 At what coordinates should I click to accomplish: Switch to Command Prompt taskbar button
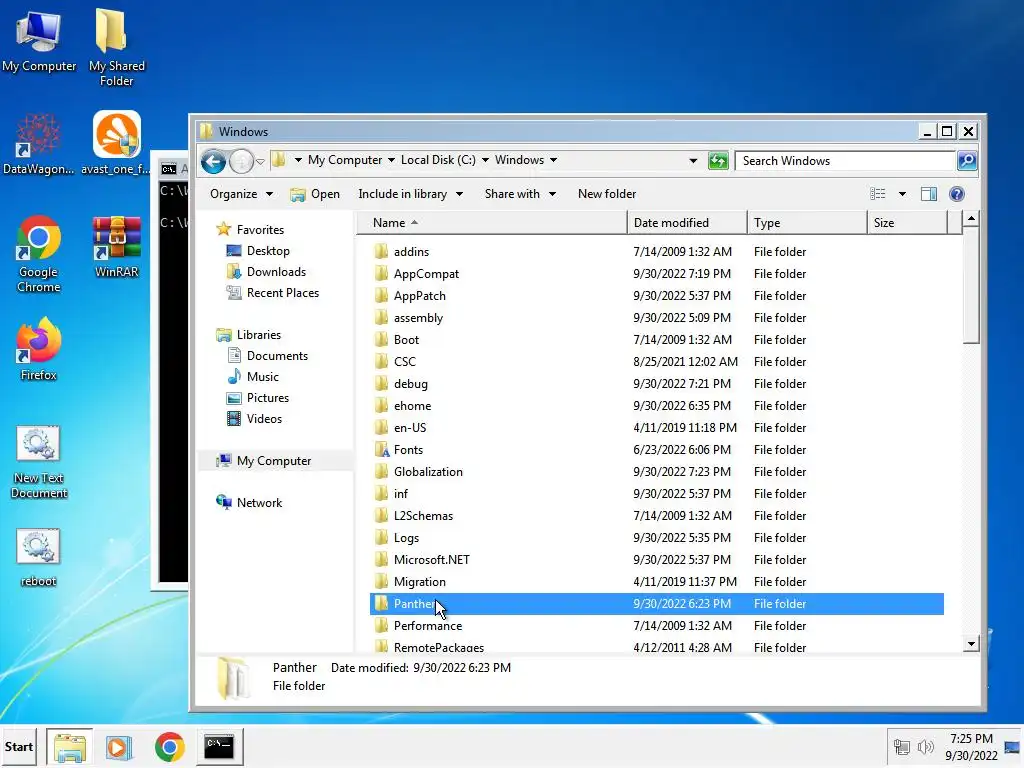coord(219,747)
